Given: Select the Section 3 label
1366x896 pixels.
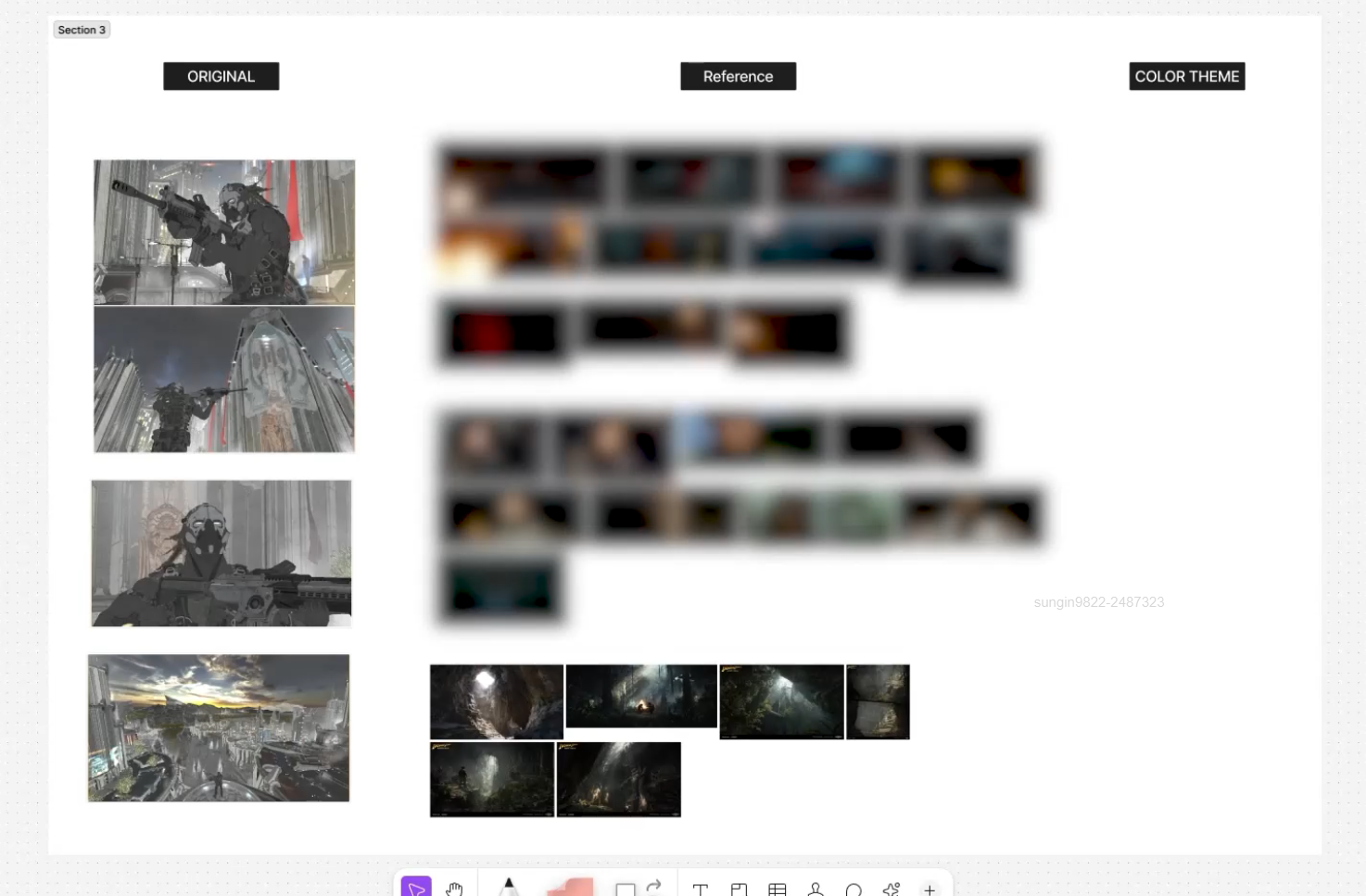Looking at the screenshot, I should pos(82,30).
